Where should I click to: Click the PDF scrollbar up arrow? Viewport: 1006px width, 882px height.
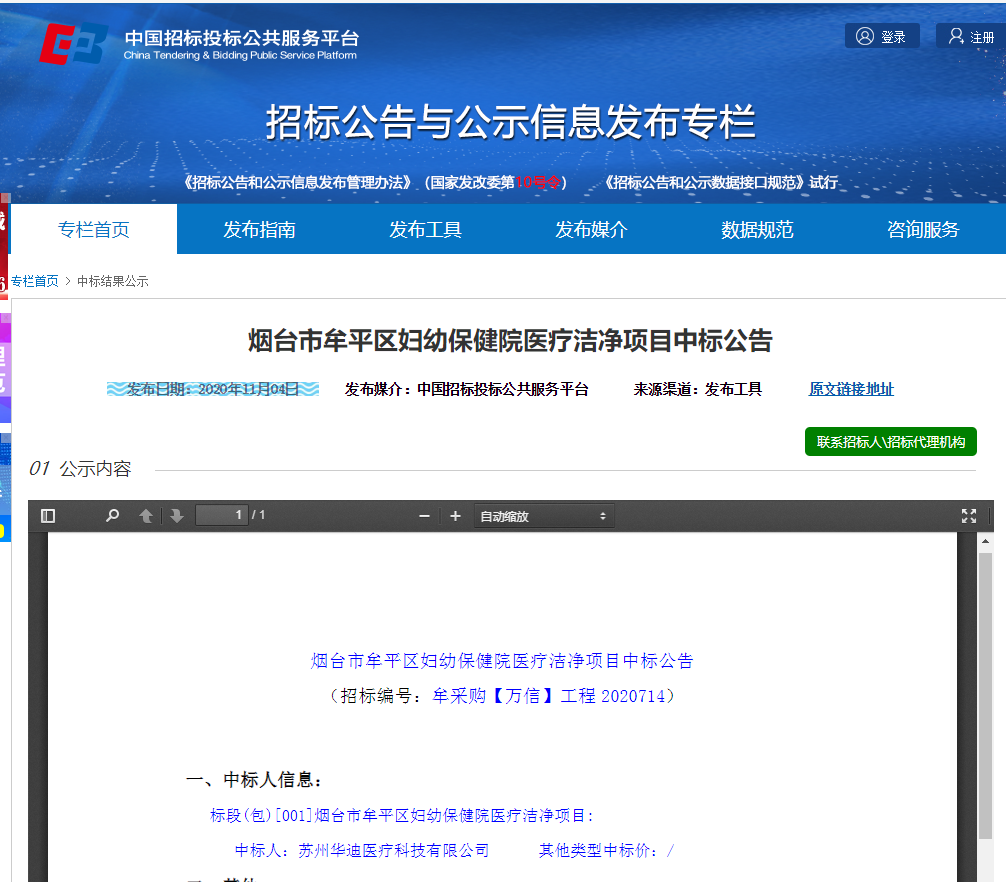tap(985, 541)
